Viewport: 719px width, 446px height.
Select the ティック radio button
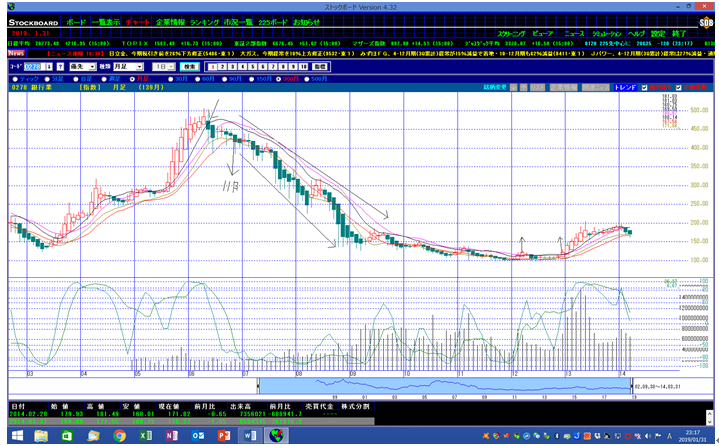[15, 79]
